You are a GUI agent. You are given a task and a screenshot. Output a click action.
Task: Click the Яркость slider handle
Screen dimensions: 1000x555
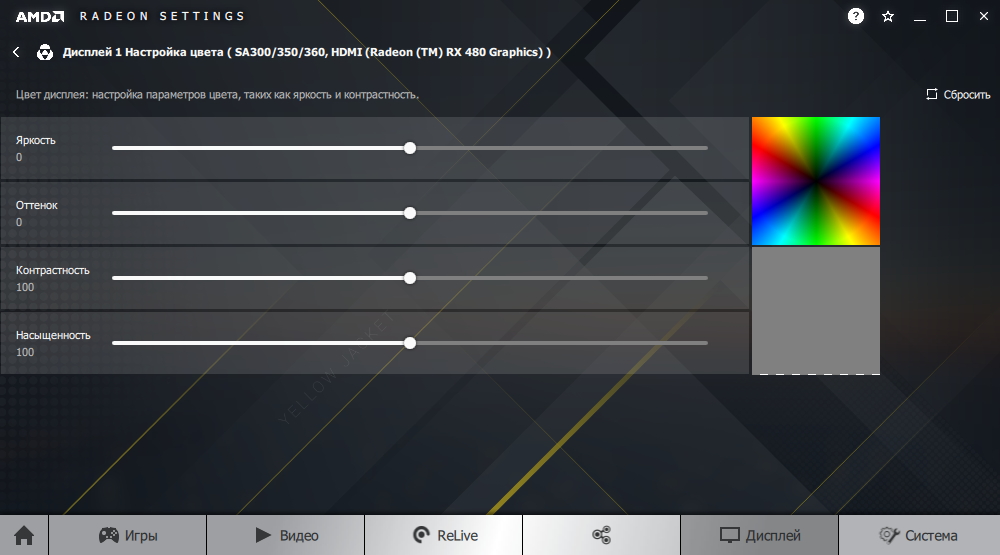410,148
